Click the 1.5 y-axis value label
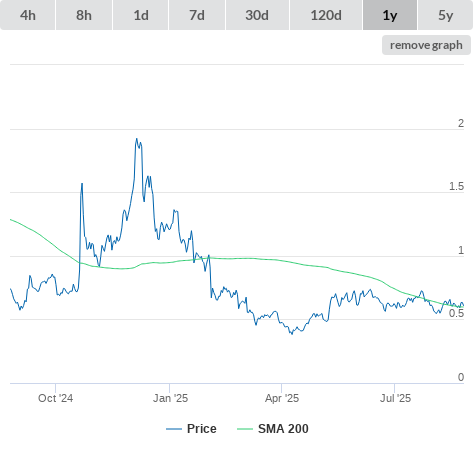474x455 pixels. (456, 186)
